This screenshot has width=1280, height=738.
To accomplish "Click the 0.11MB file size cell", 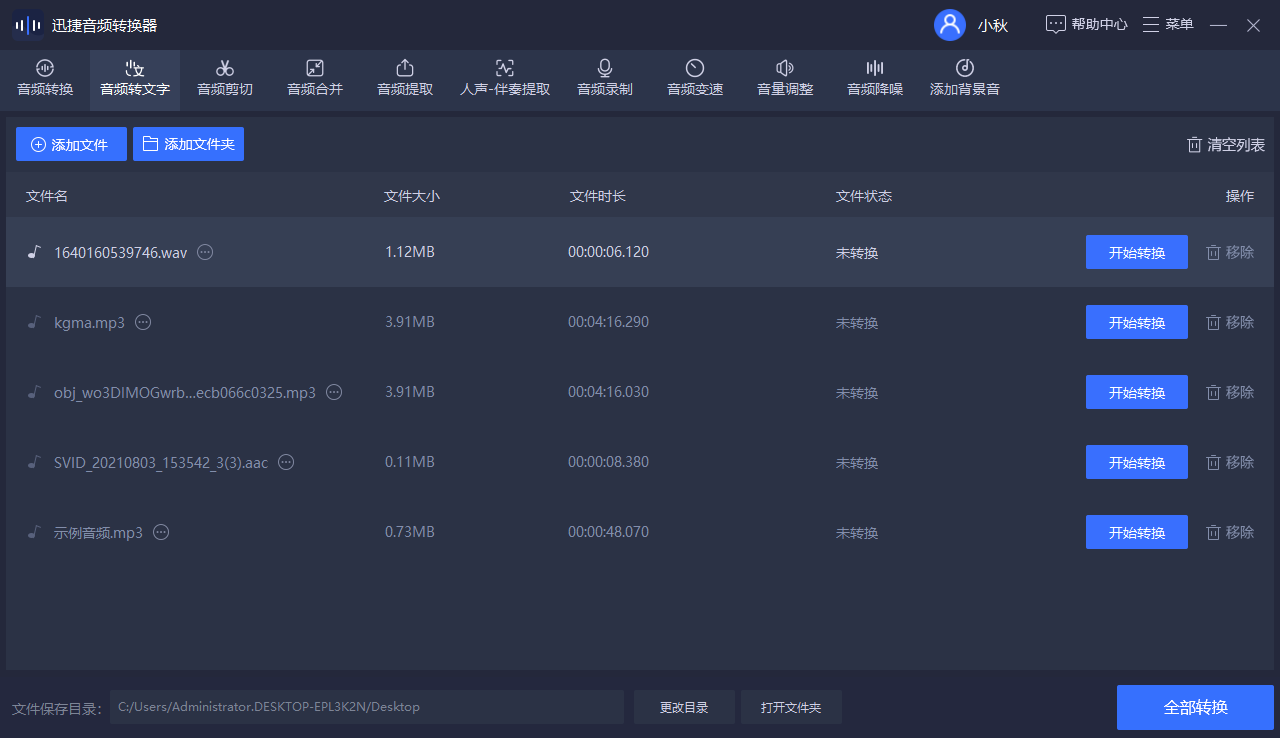I will click(x=410, y=462).
